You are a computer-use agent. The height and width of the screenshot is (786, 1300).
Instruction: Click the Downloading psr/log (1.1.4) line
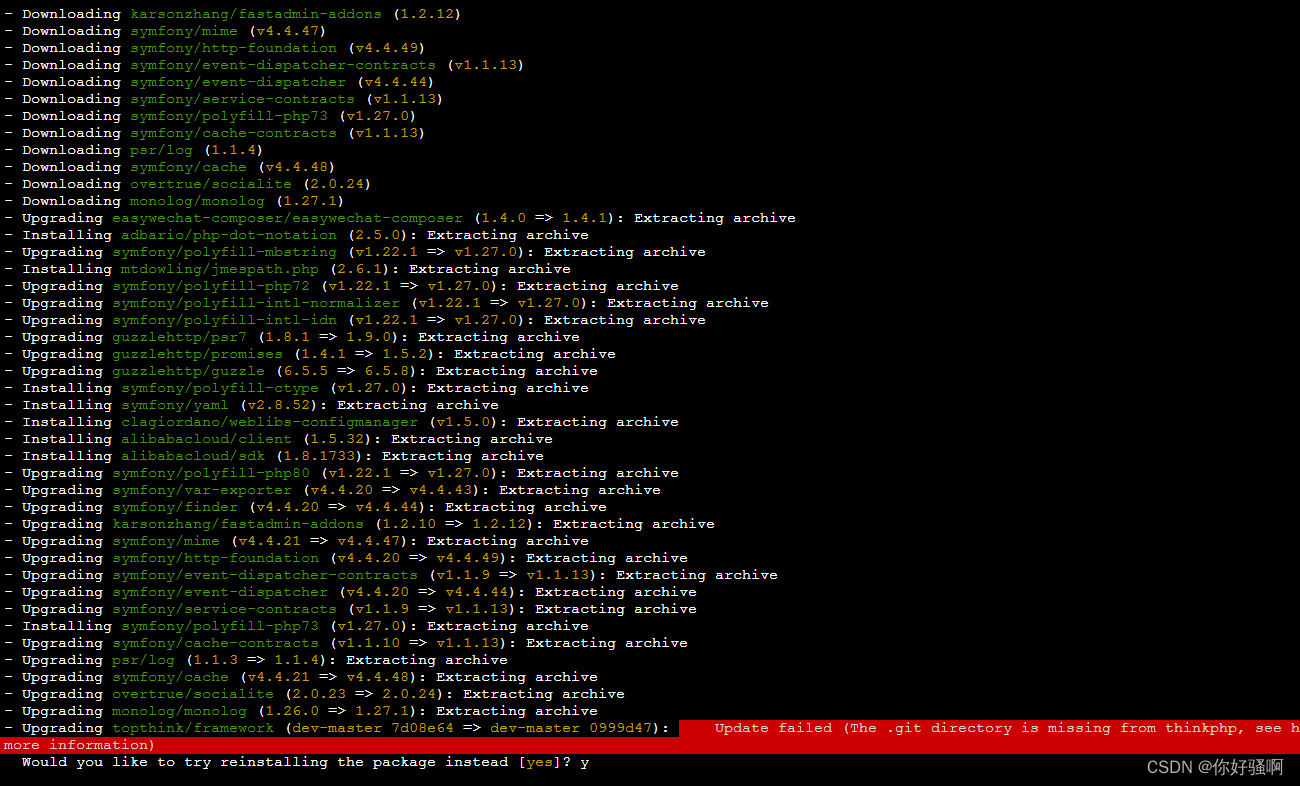[x=133, y=150]
